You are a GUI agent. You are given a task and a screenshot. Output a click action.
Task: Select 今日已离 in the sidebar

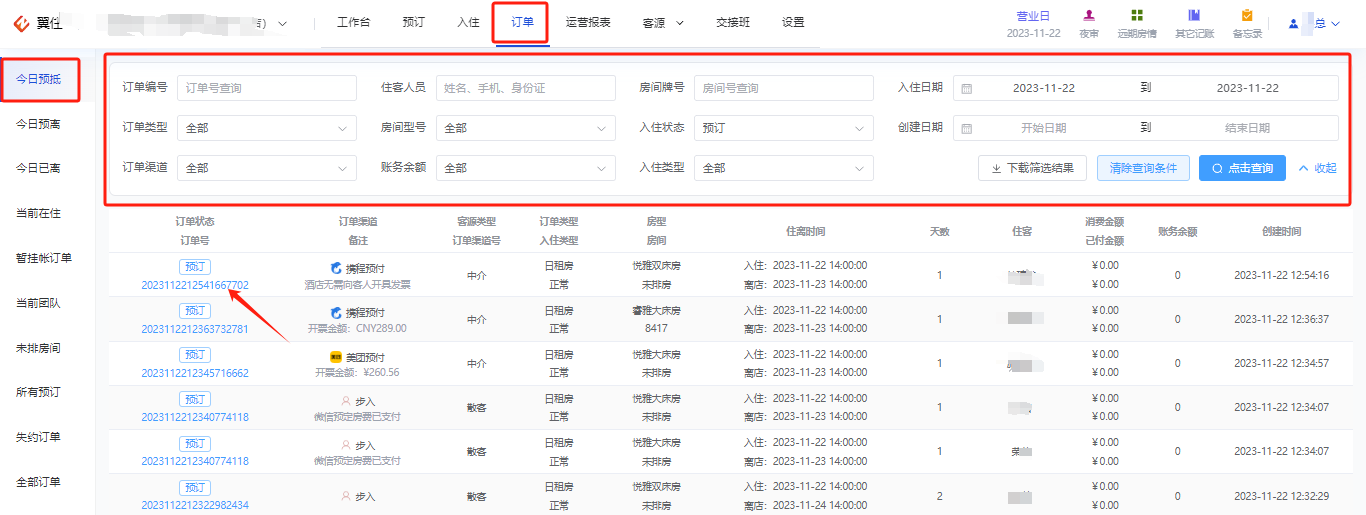coord(38,168)
